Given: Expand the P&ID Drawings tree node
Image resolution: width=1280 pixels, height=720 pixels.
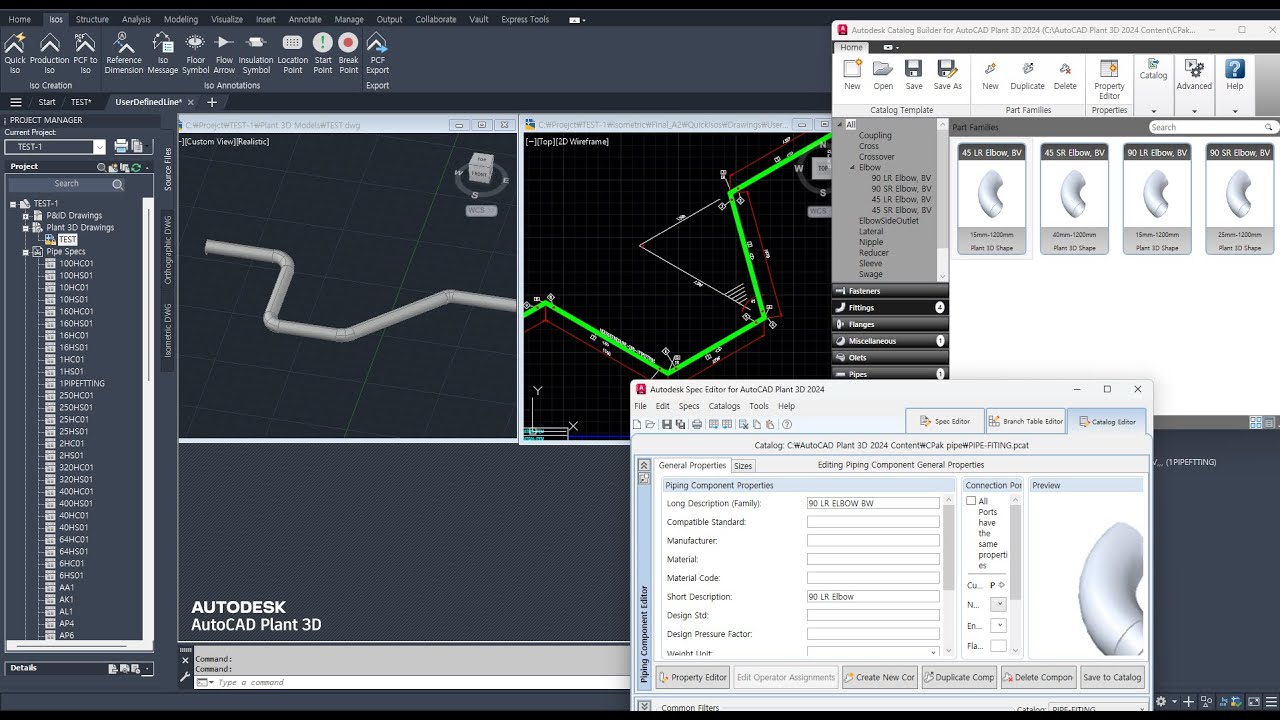Looking at the screenshot, I should tap(26, 216).
